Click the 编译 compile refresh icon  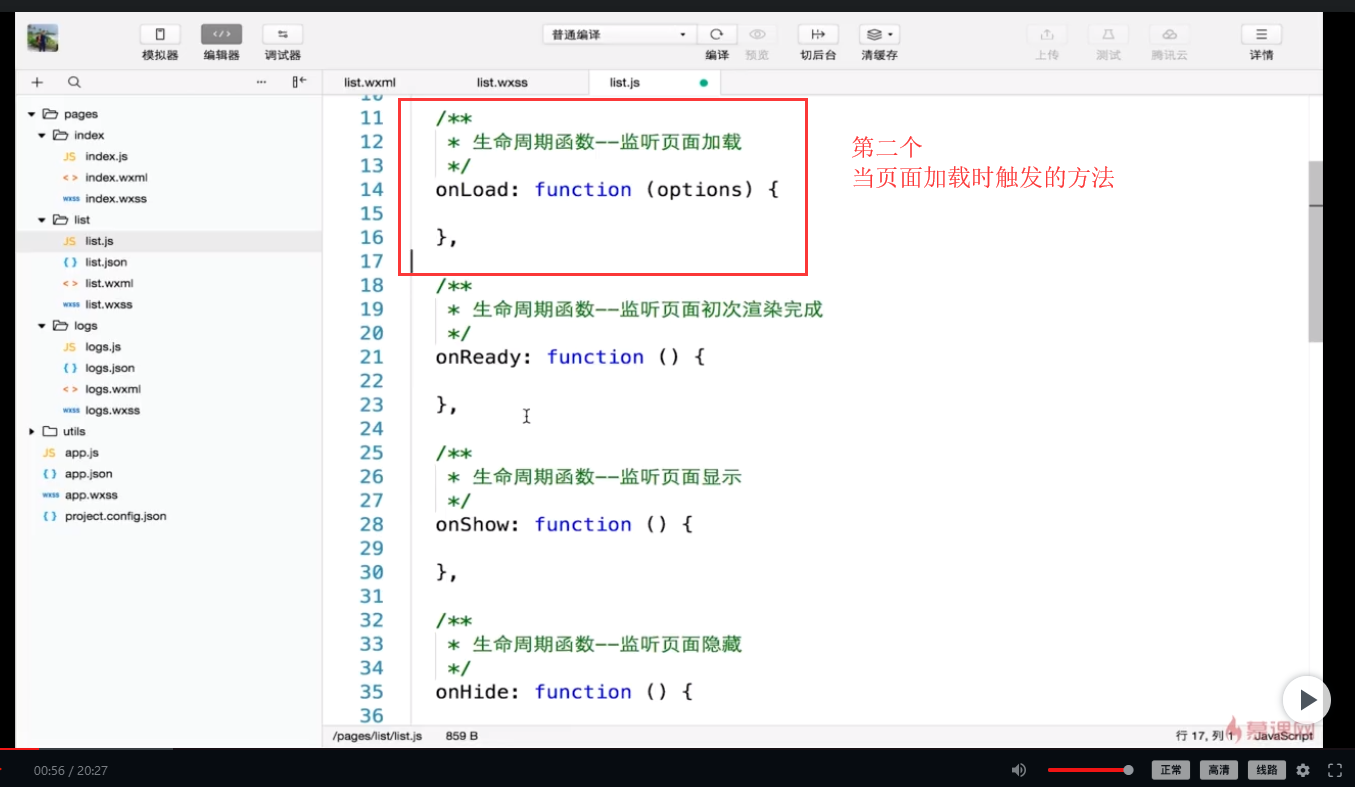(x=717, y=34)
